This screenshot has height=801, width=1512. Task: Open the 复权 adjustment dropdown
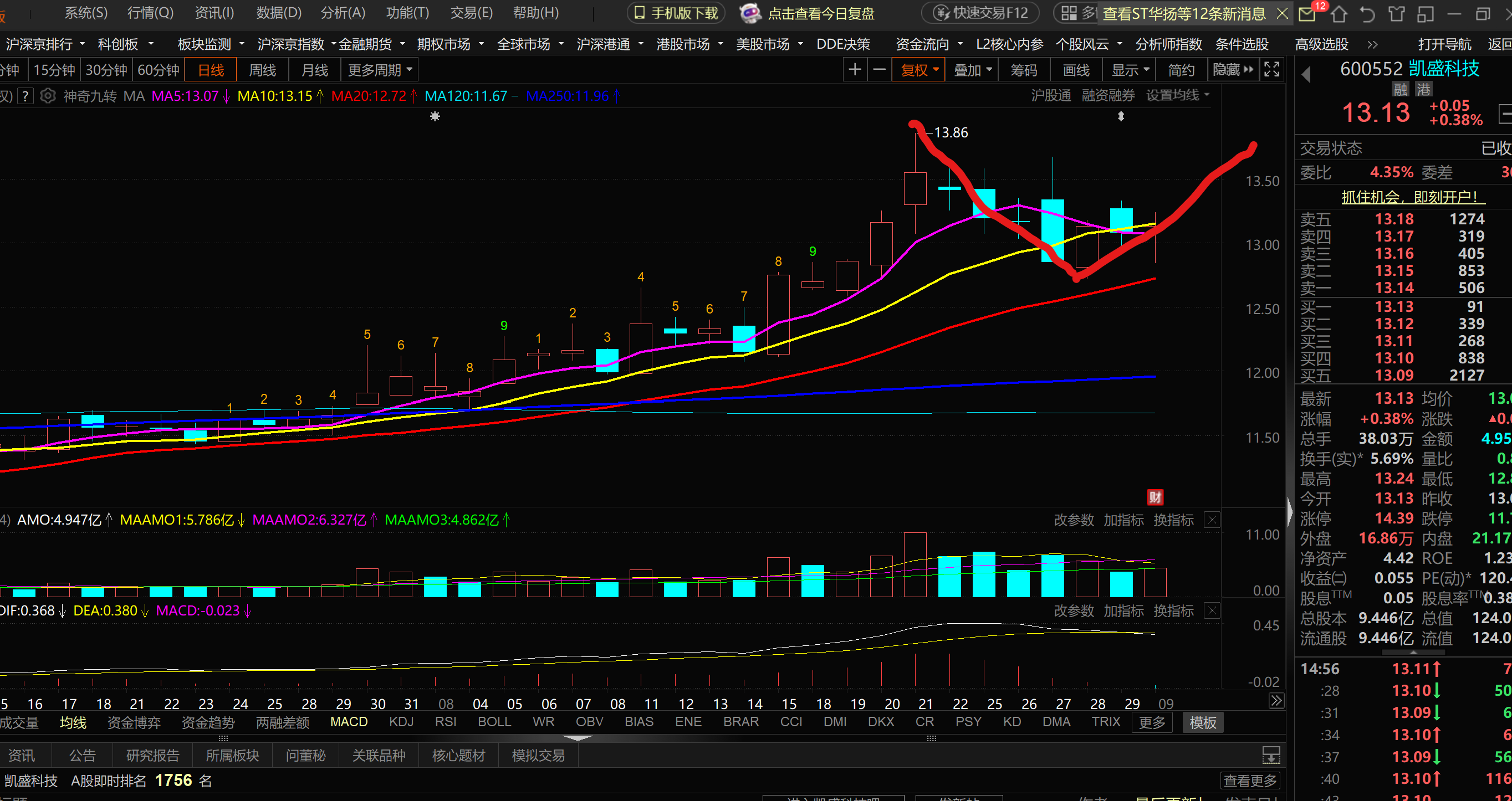click(919, 70)
